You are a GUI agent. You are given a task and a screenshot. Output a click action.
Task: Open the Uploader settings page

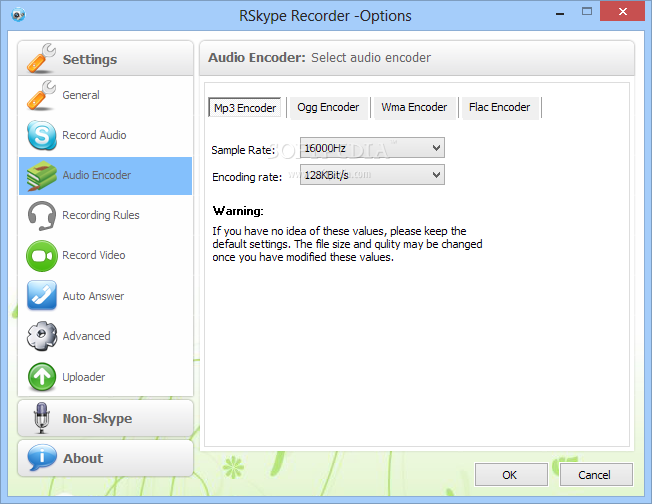click(105, 377)
